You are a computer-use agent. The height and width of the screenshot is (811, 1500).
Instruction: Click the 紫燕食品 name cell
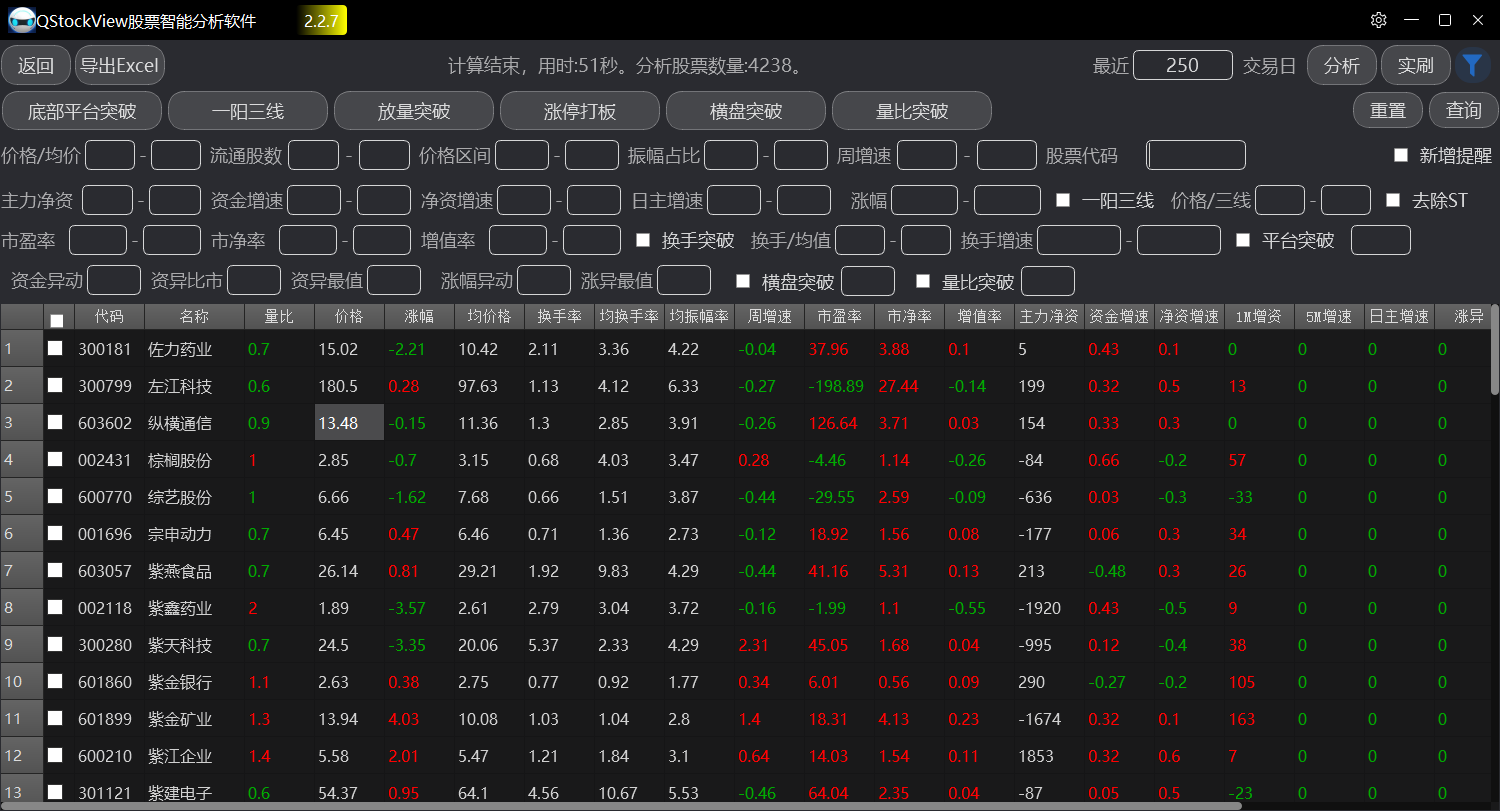[x=194, y=571]
